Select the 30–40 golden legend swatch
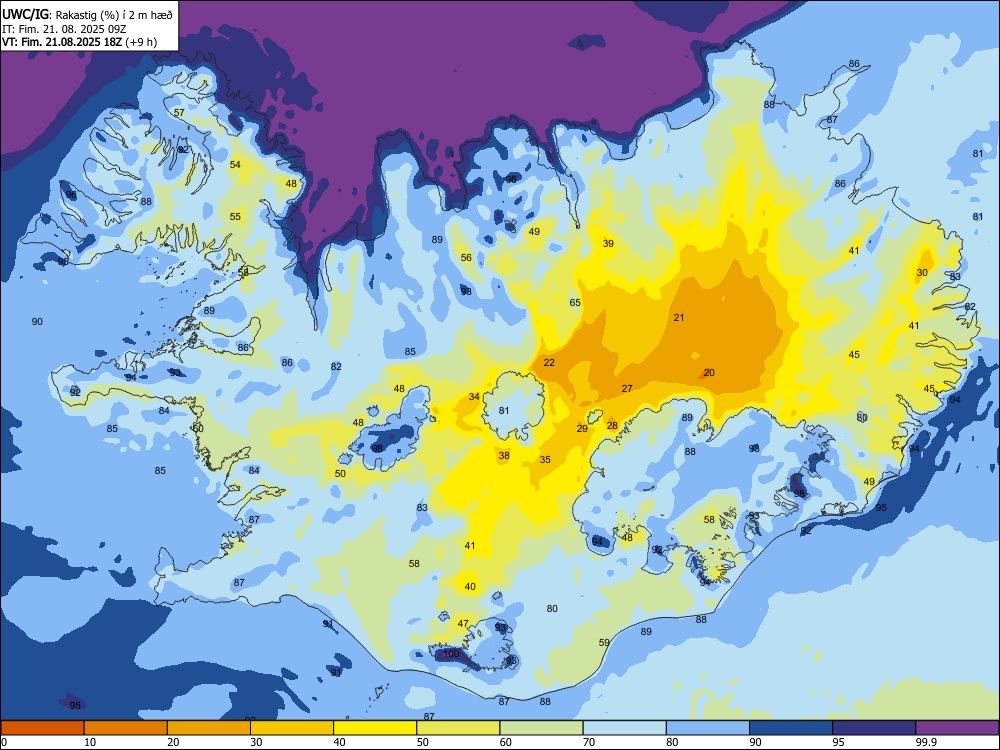 (292, 728)
